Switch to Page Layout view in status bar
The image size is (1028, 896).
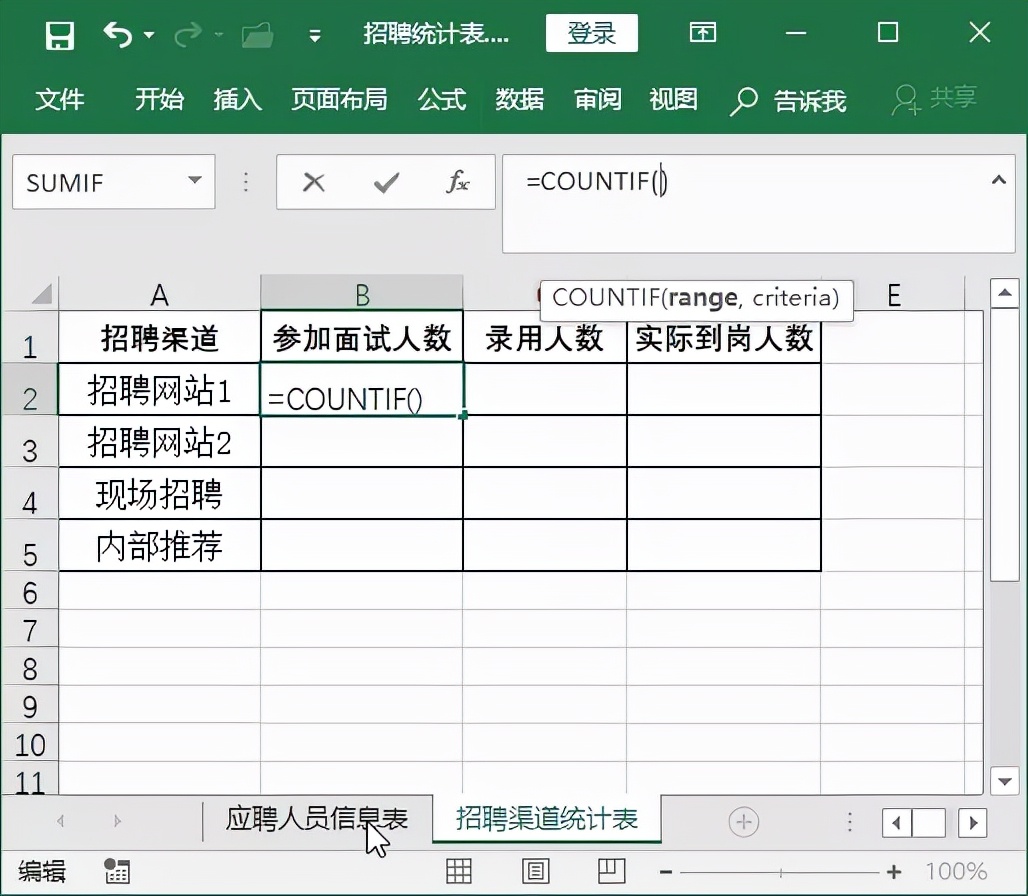[535, 872]
